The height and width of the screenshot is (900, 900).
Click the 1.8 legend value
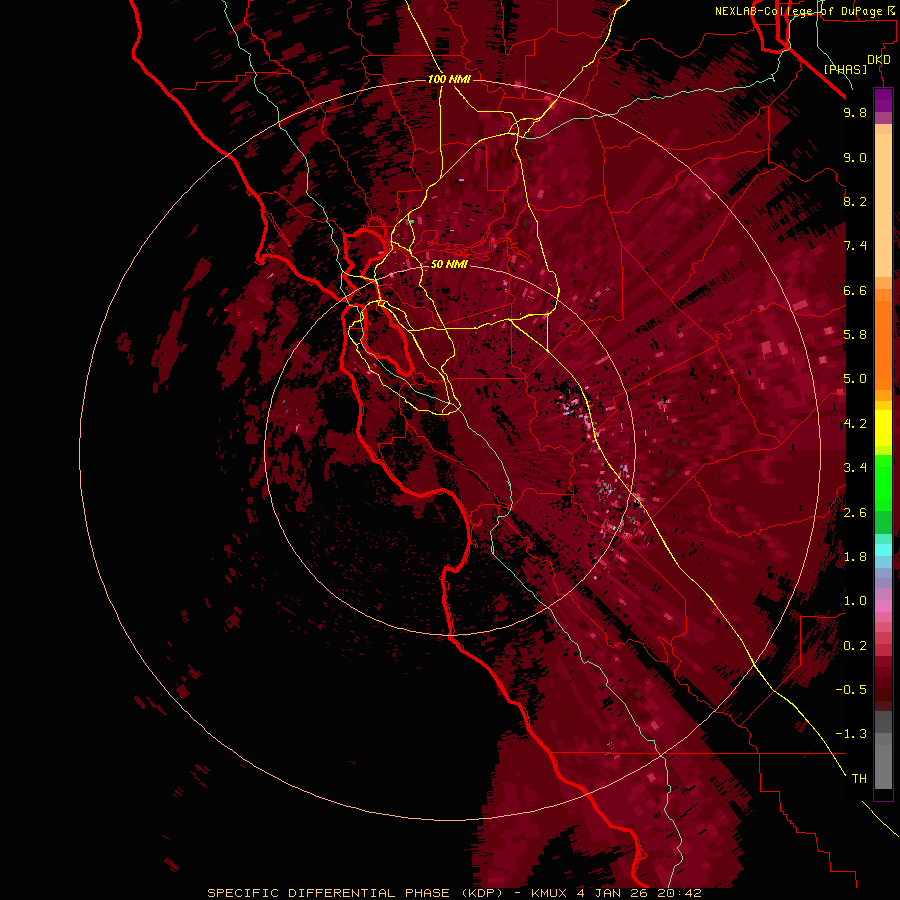(855, 557)
